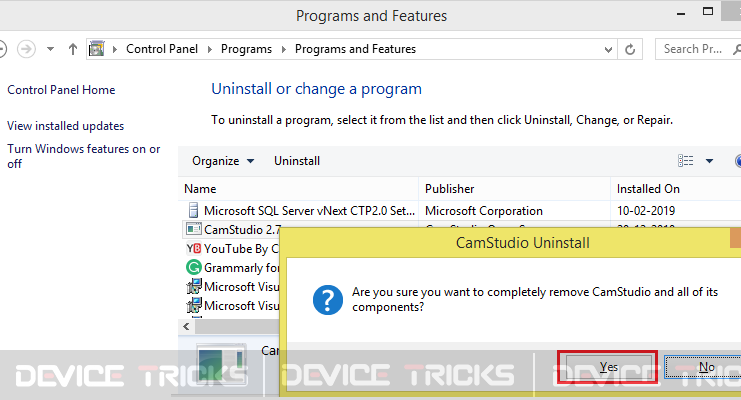
Task: Select the Grammarly program icon
Action: [194, 268]
